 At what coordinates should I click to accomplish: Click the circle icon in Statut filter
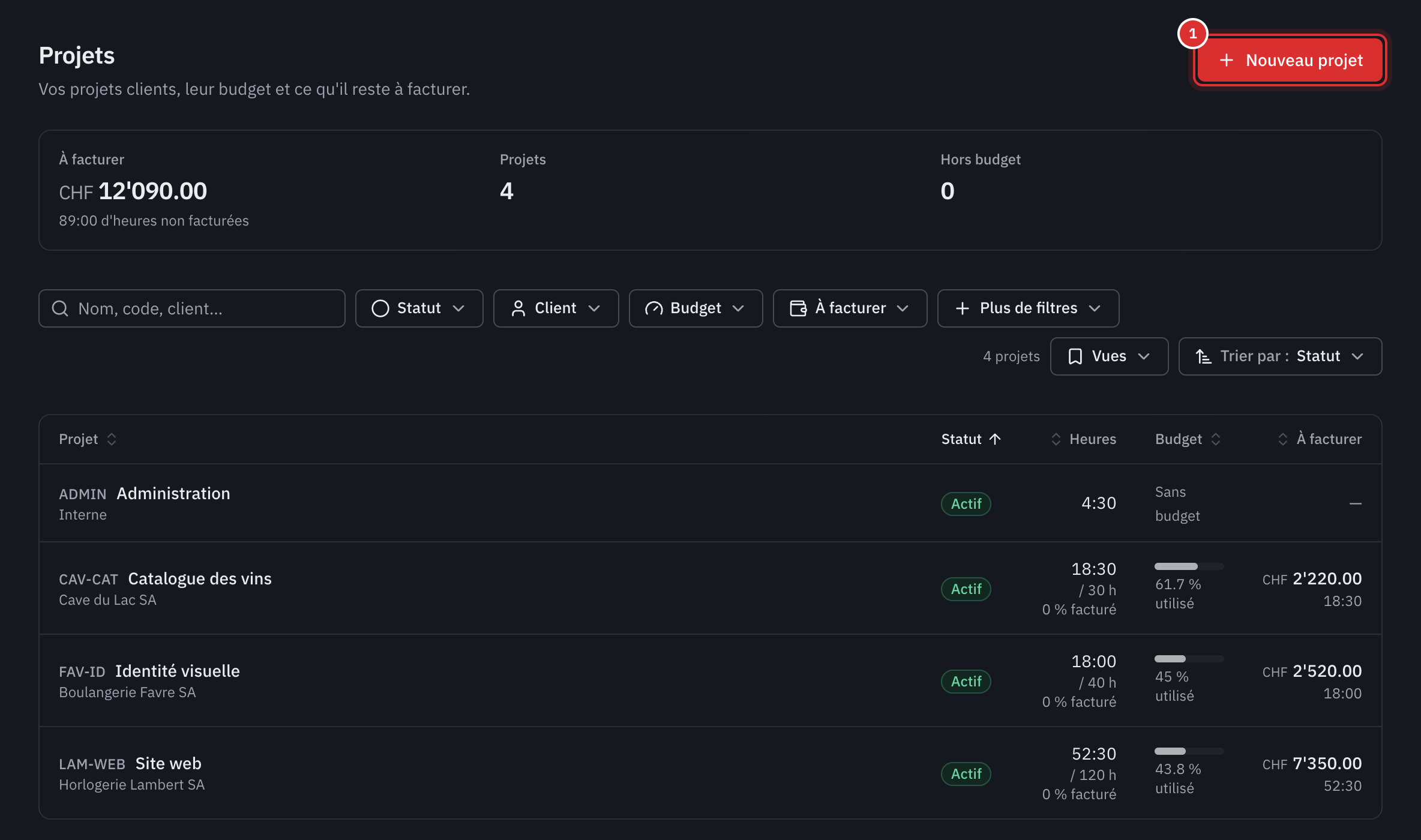tap(380, 308)
